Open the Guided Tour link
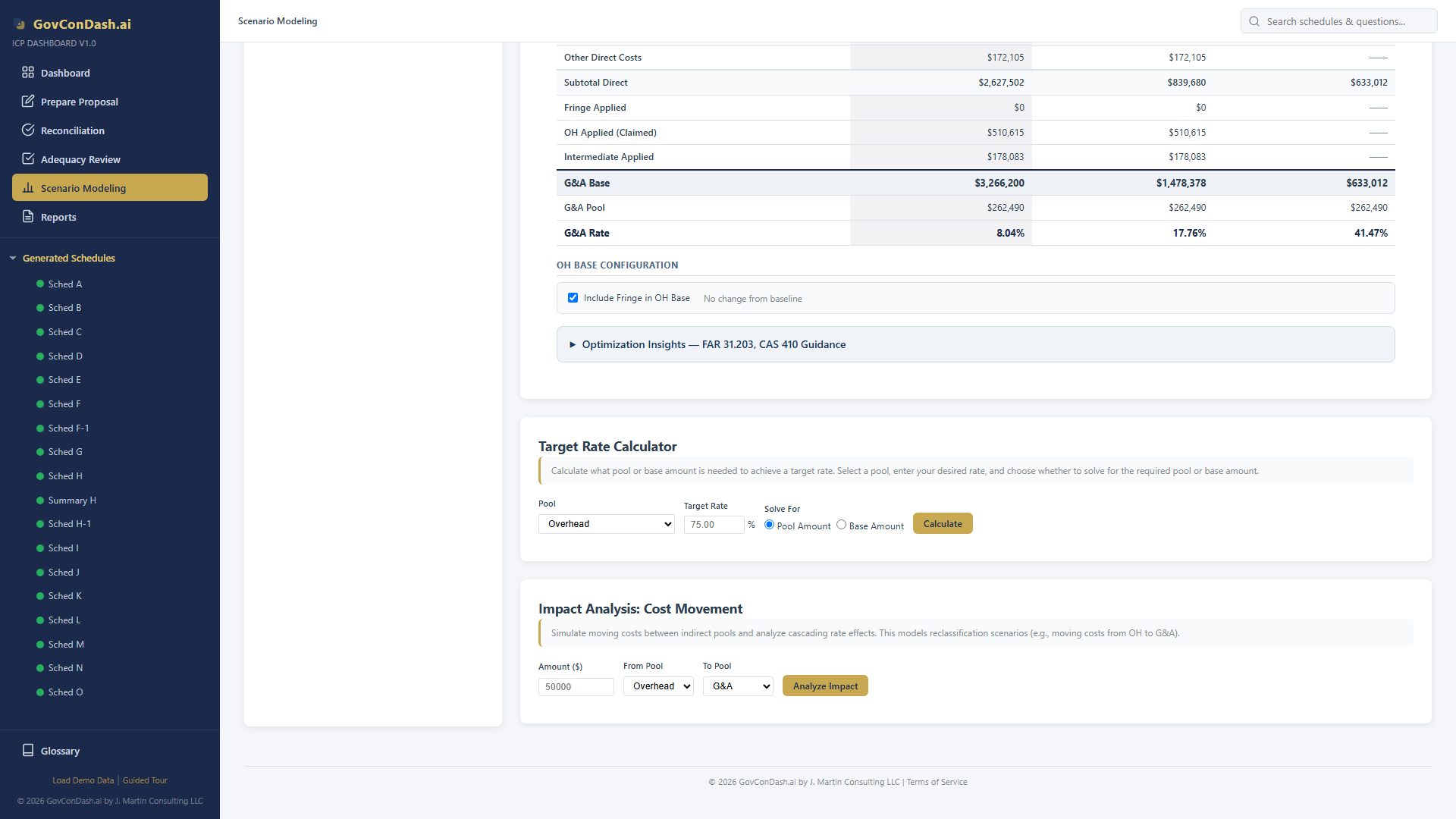1456x819 pixels. point(145,780)
